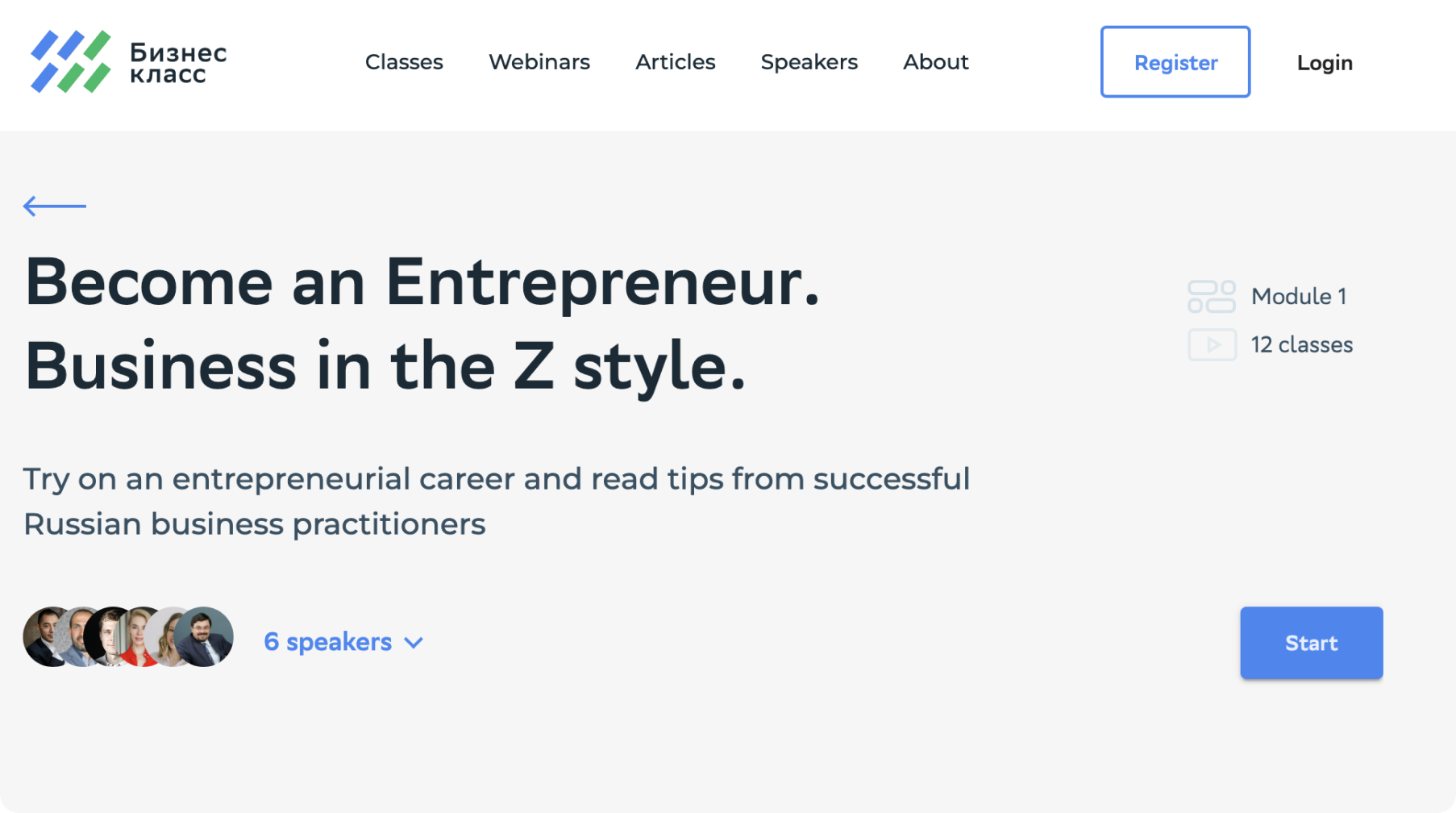The image size is (1456, 813).
Task: Click the back arrow icon
Action: click(54, 206)
